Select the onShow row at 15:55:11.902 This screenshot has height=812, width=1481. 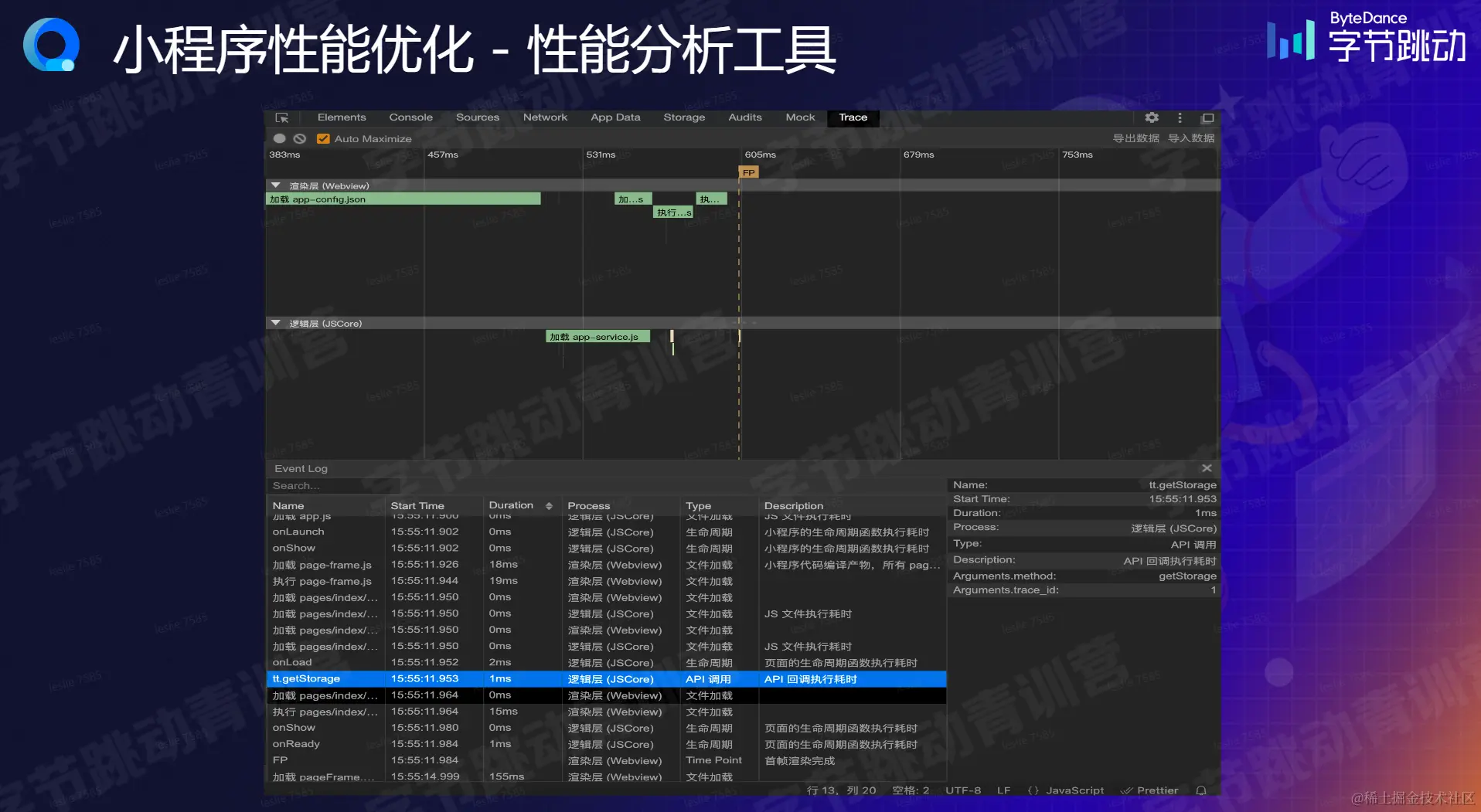pos(606,549)
